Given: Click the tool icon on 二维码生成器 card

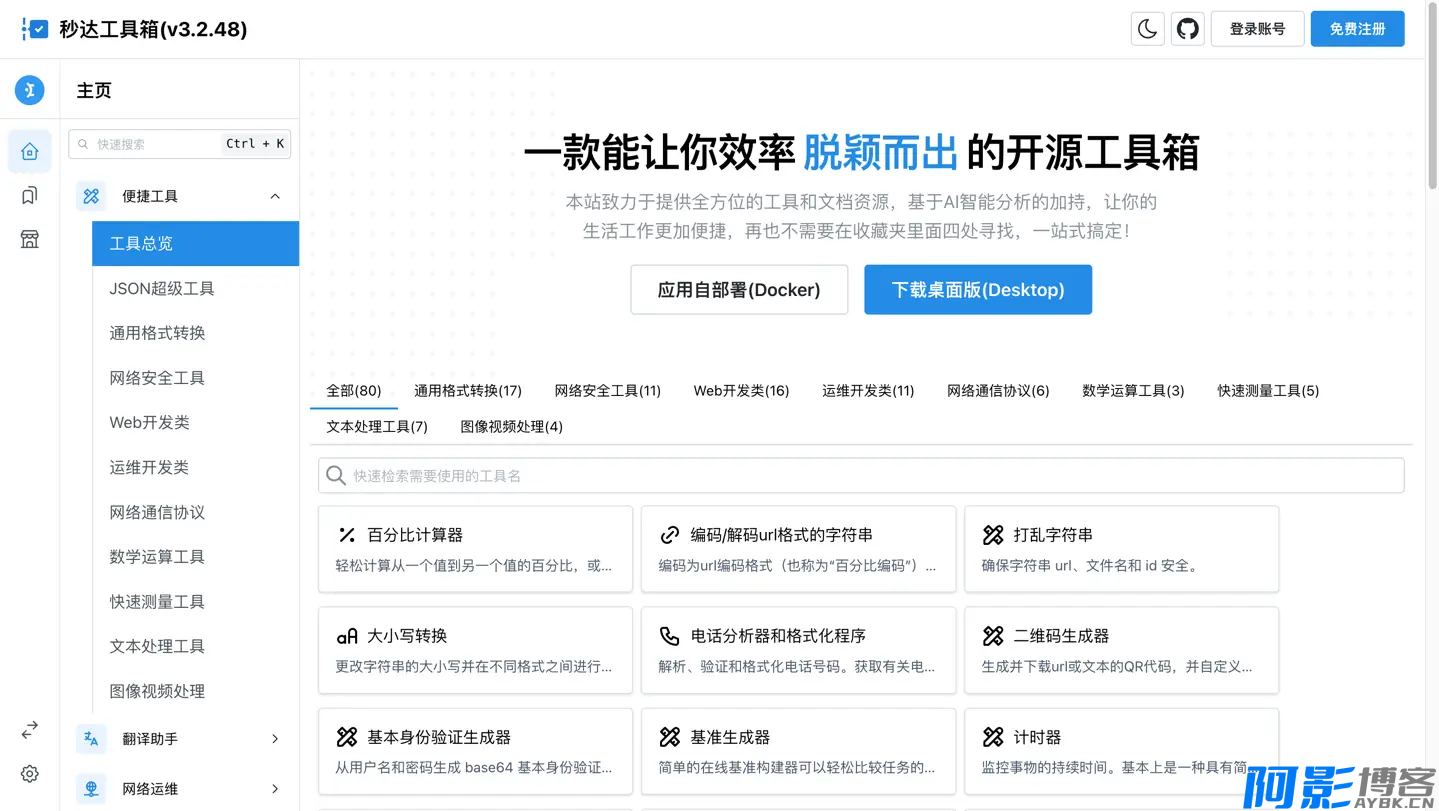Looking at the screenshot, I should (x=993, y=636).
